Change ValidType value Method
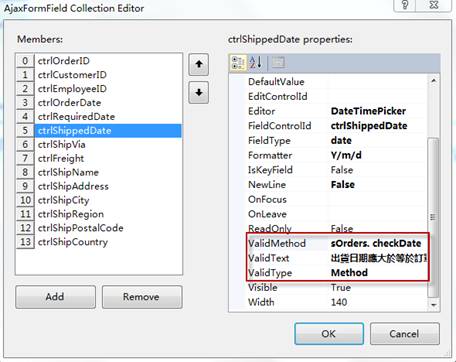The height and width of the screenshot is (362, 456). click(x=349, y=273)
